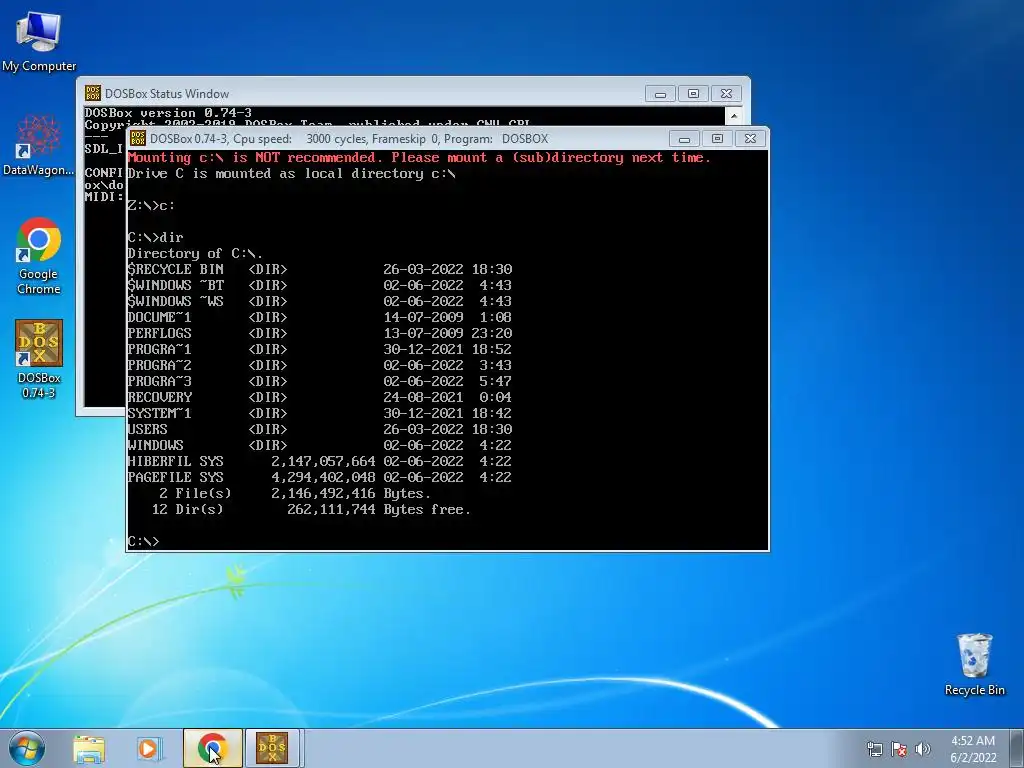Click the '12 Dir(s)' bytes free line
Image resolution: width=1024 pixels, height=768 pixels.
[x=311, y=509]
